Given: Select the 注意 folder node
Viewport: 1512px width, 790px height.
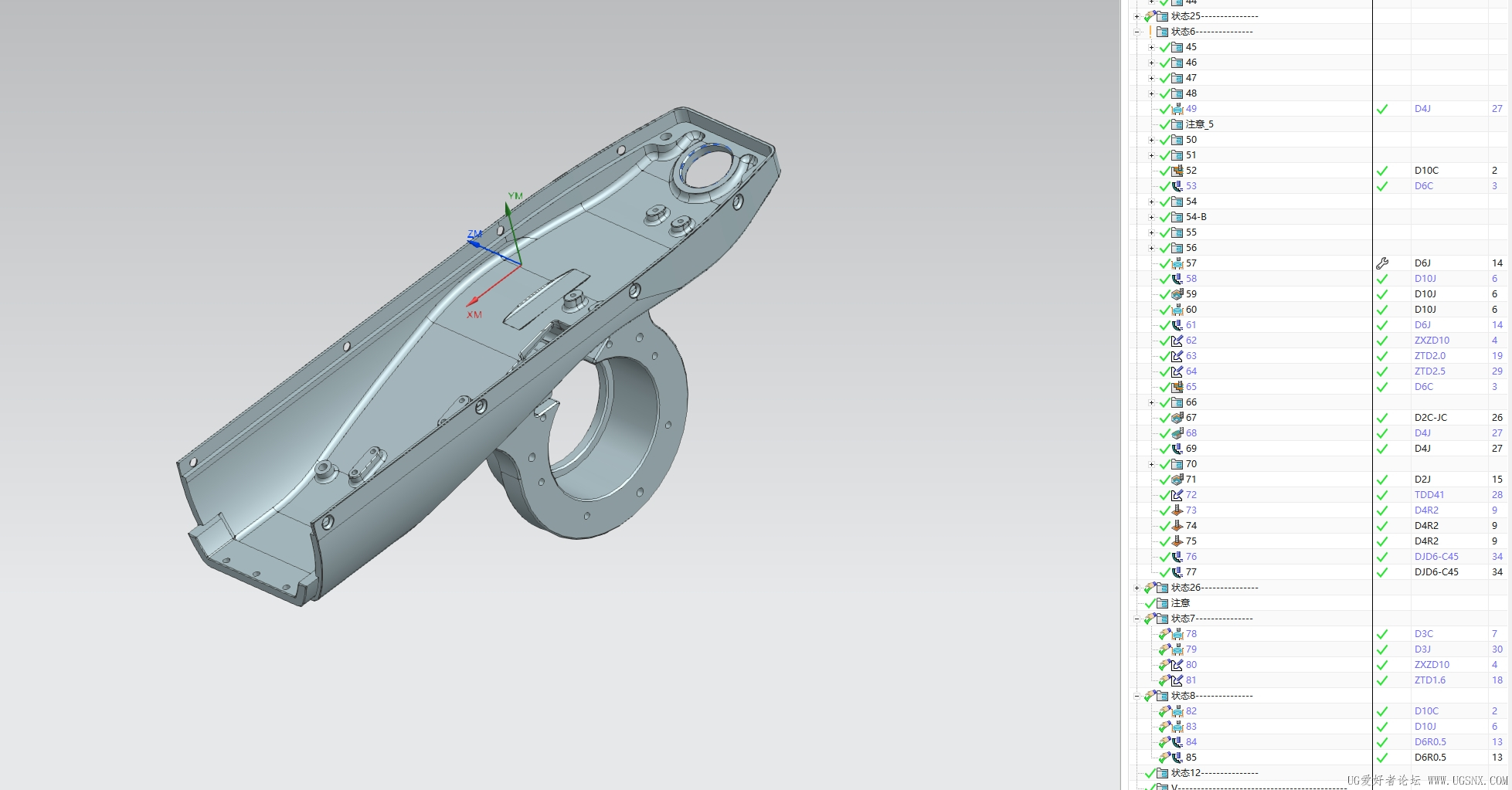Looking at the screenshot, I should pos(1181,603).
